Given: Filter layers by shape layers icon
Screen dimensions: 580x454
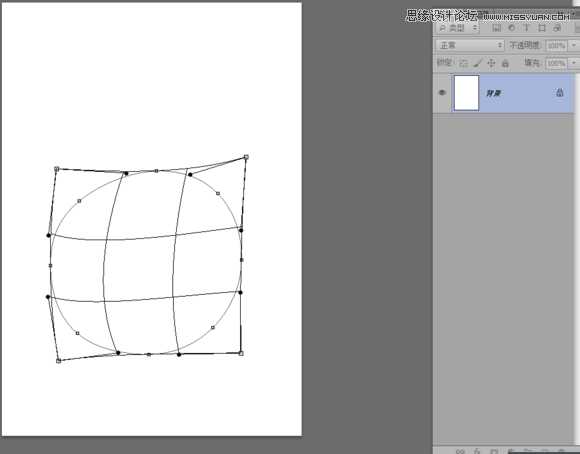Looking at the screenshot, I should [542, 28].
